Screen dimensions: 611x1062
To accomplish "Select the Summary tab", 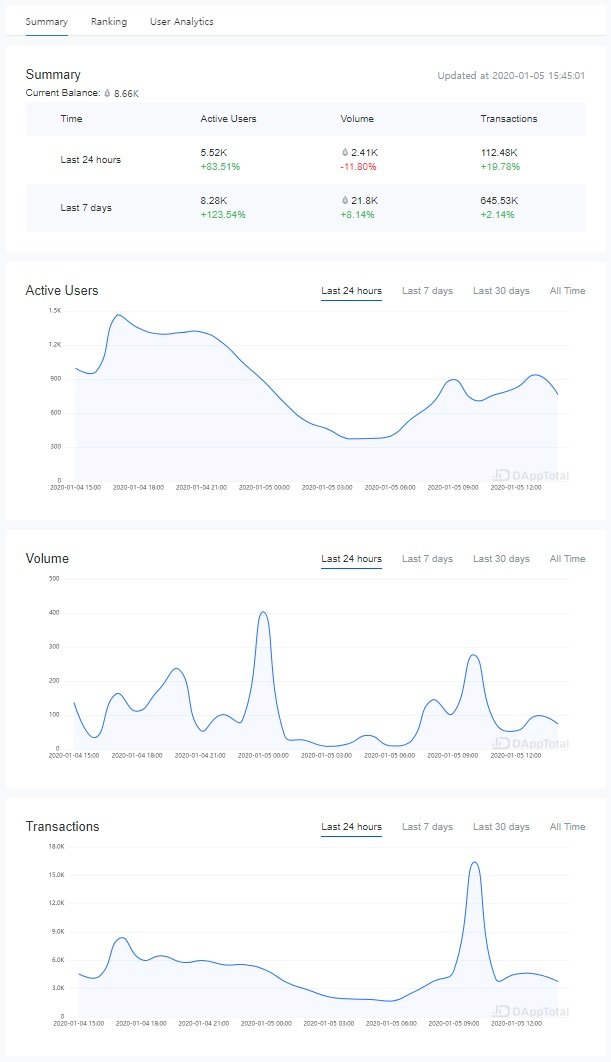I will 46,21.
